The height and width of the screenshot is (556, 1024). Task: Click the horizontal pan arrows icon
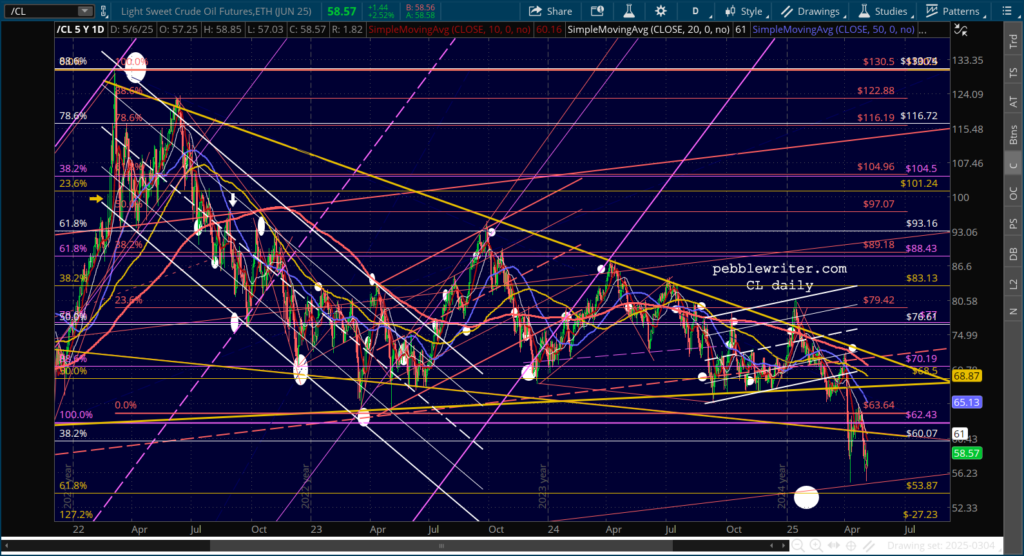coord(834,546)
